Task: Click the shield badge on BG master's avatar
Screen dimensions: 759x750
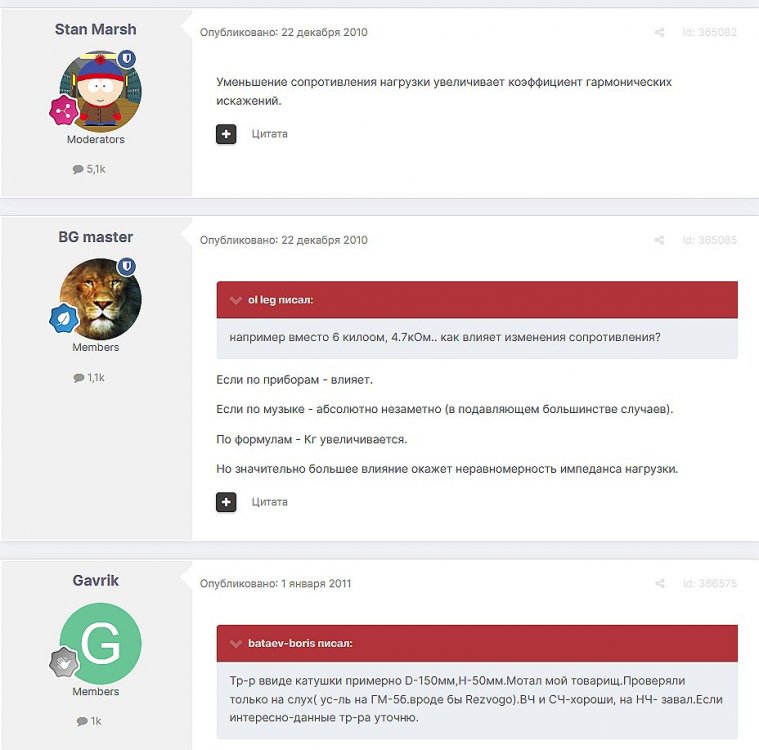Action: click(127, 266)
